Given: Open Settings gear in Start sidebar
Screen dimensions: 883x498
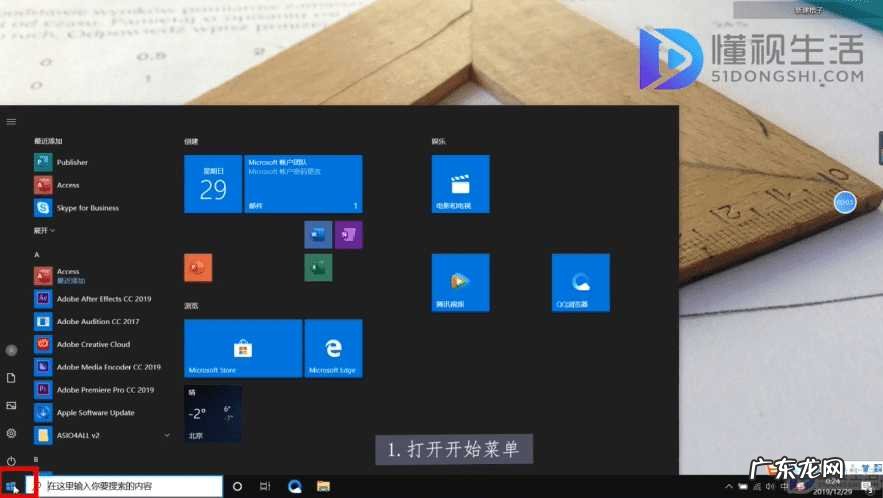Looking at the screenshot, I should click(x=11, y=433).
